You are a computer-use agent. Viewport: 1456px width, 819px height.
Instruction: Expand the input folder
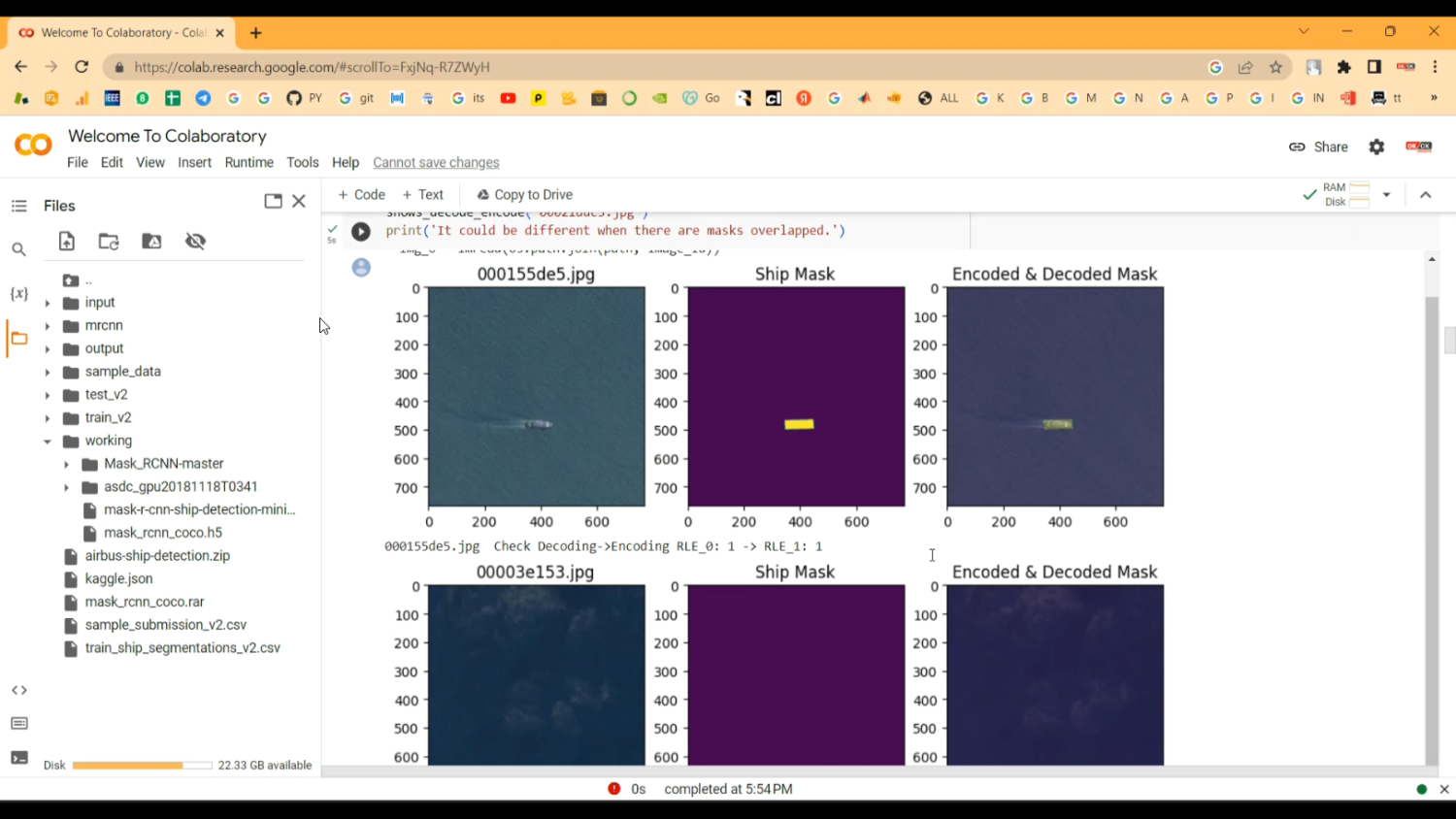coord(48,303)
